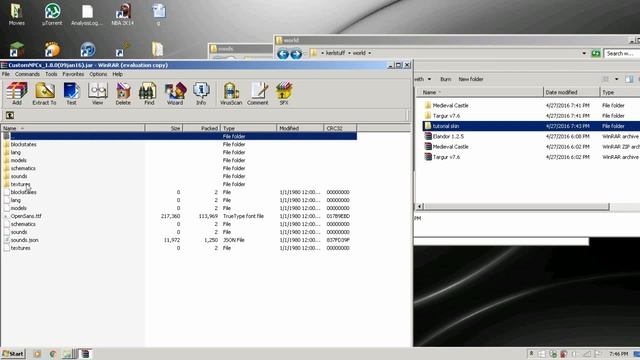
Task: Go up one folder in WinRAR
Action: point(10,116)
